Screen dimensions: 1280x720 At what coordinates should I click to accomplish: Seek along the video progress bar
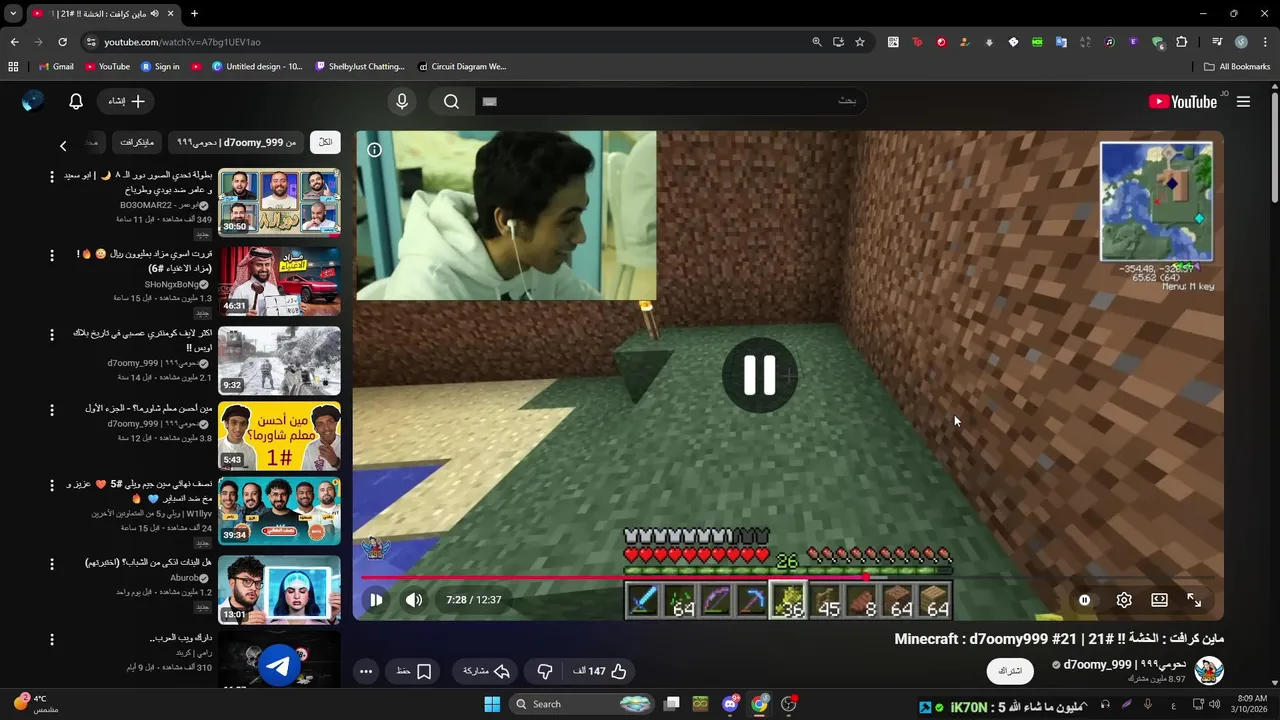(787, 577)
